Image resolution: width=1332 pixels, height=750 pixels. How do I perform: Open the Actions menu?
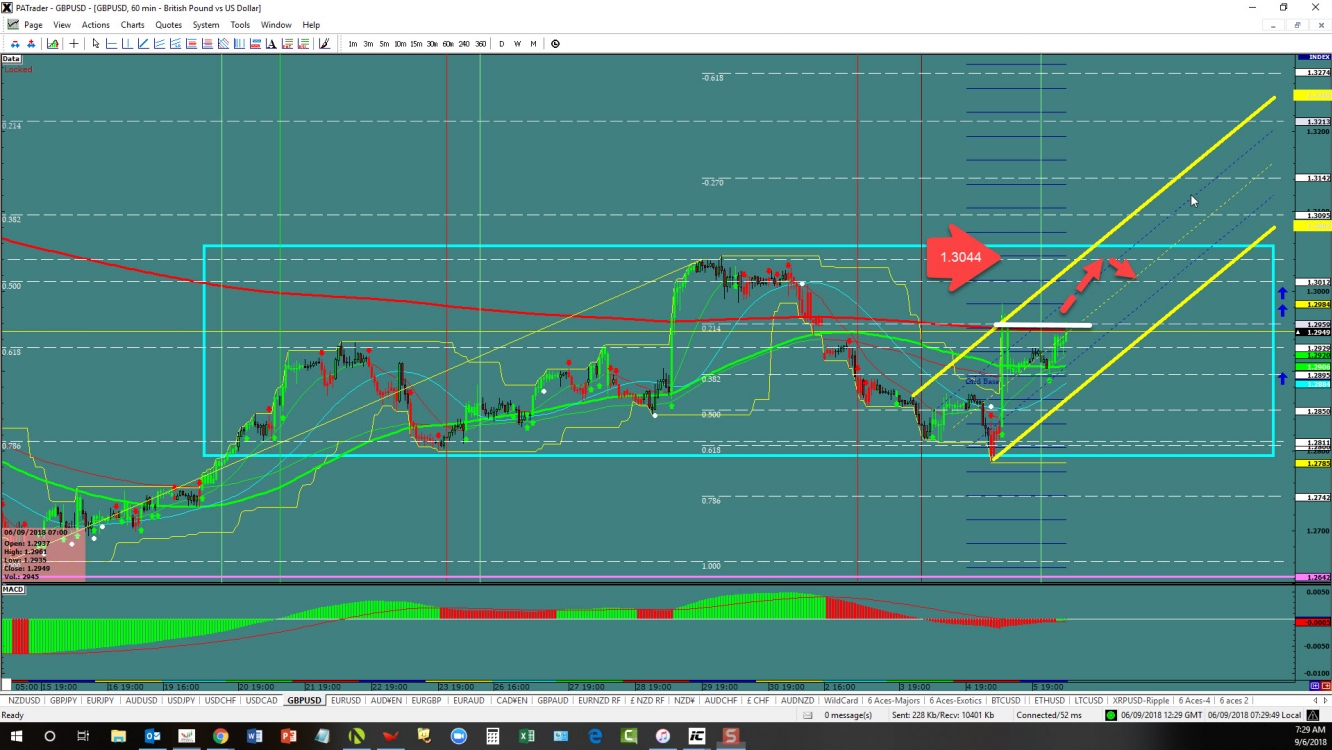(x=96, y=25)
